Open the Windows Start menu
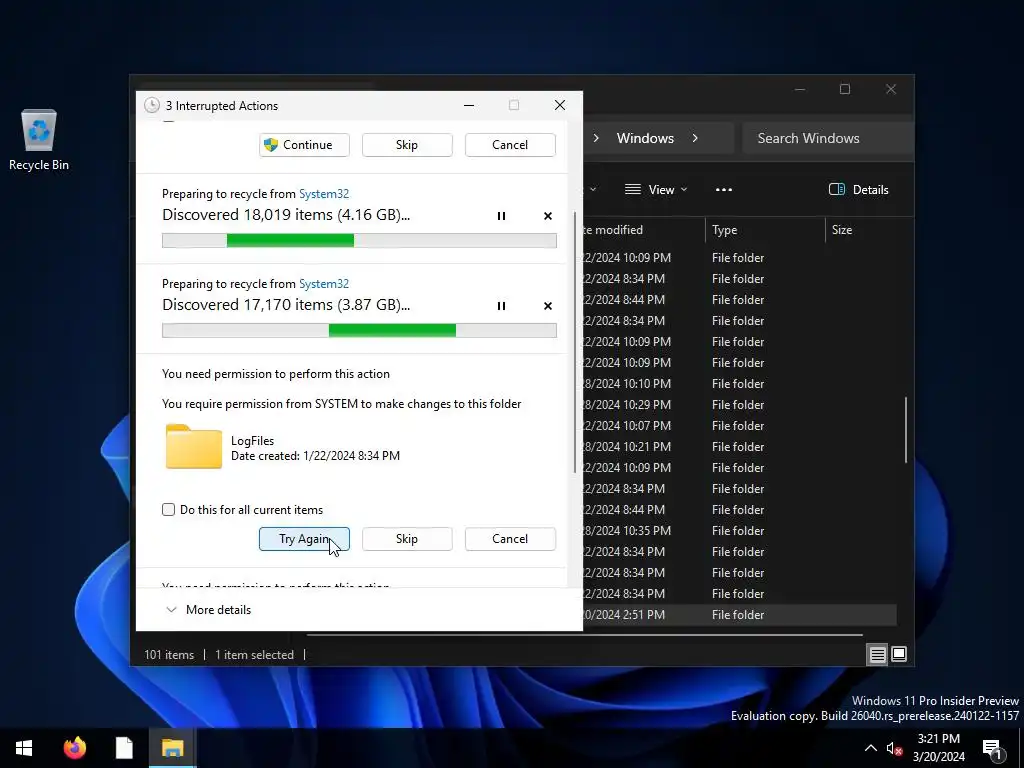The image size is (1024, 768). [24, 748]
